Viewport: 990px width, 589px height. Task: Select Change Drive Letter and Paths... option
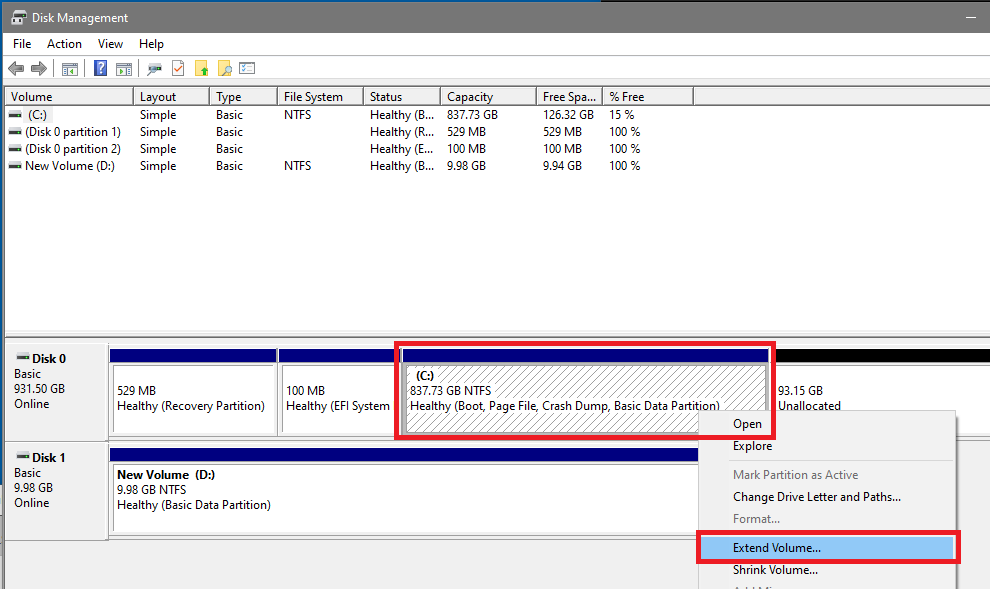point(827,497)
